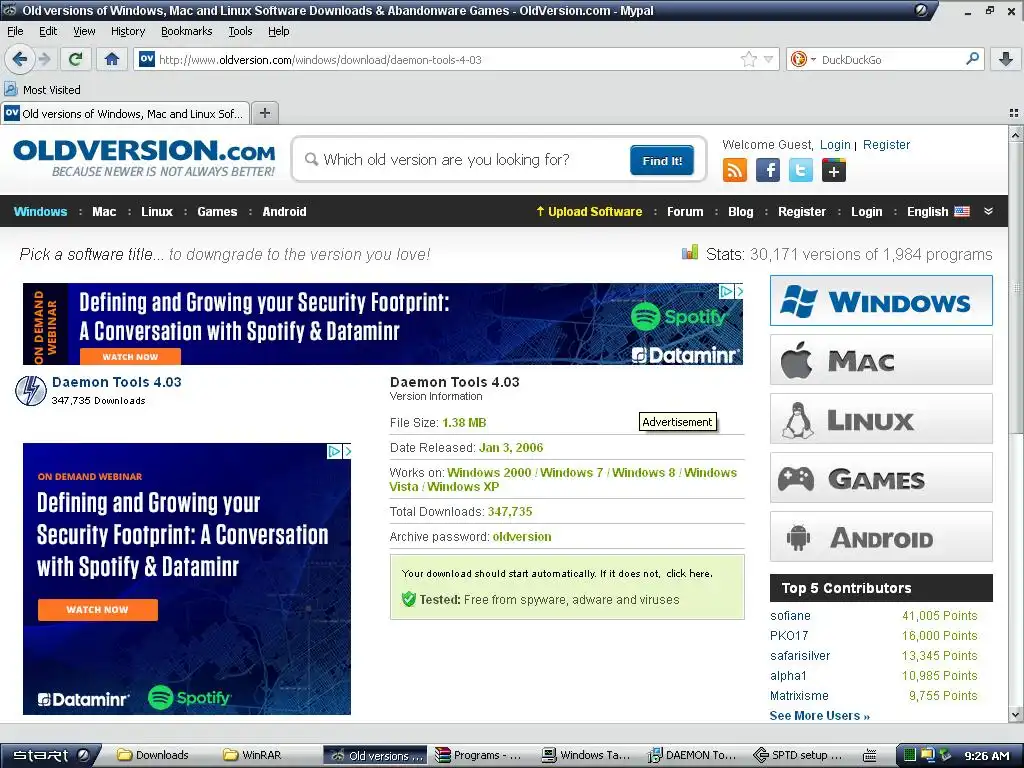Open the browser downloads arrow button
The width and height of the screenshot is (1024, 768).
1006,59
